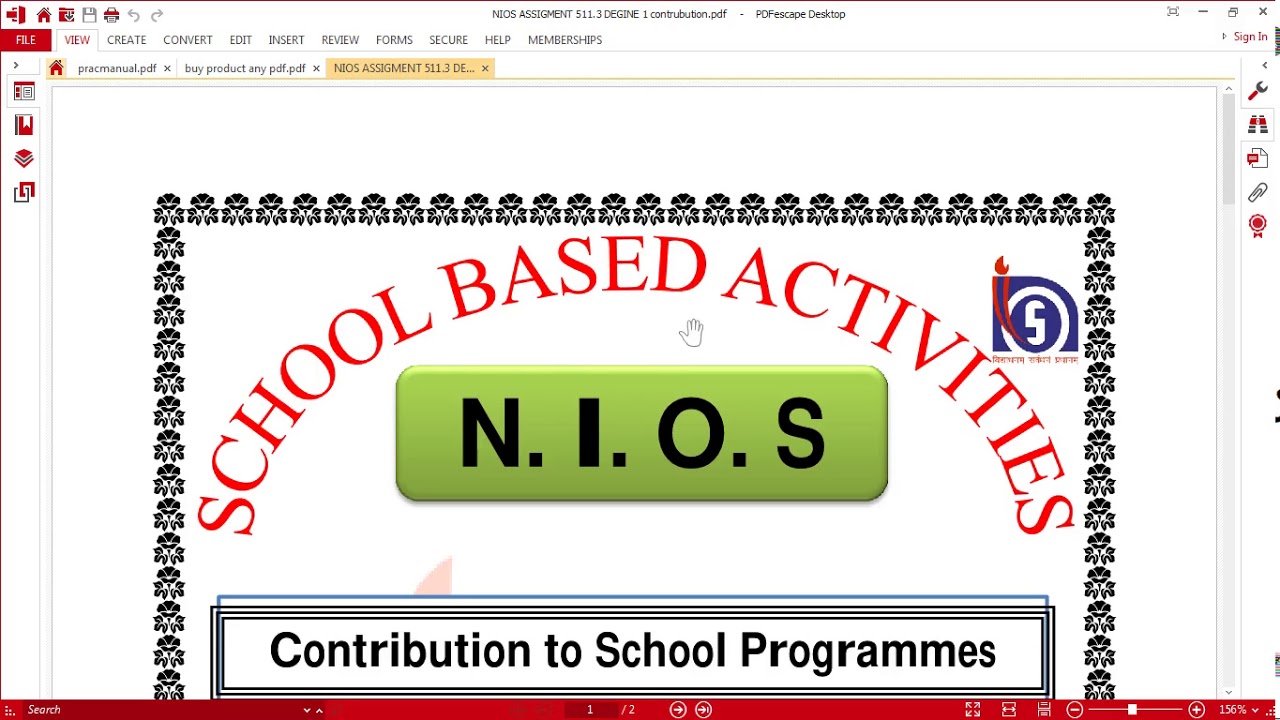This screenshot has width=1280, height=720.
Task: Open the Search options dropdown arrow
Action: pyautogui.click(x=307, y=710)
